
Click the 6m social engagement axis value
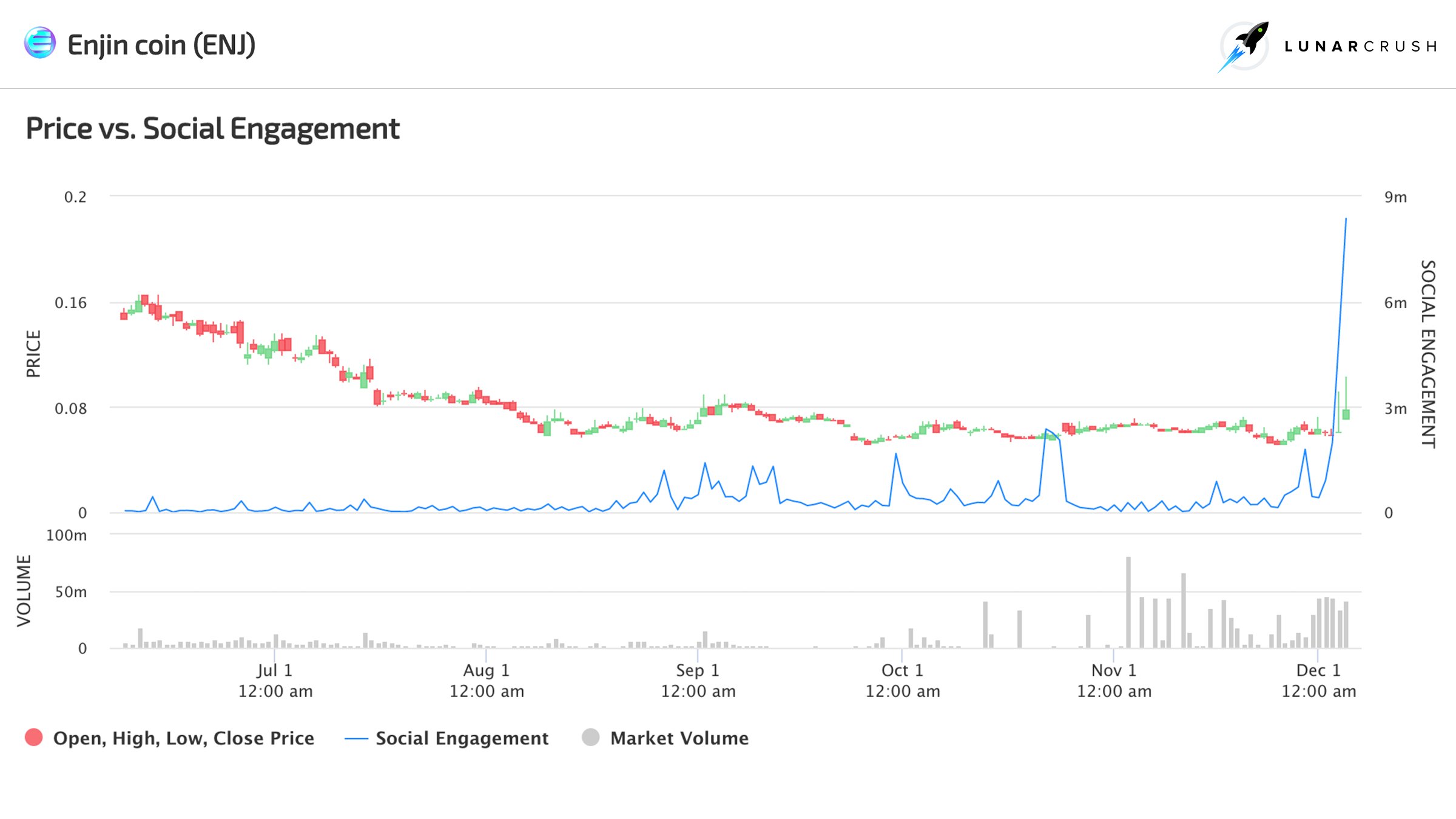coord(1395,303)
